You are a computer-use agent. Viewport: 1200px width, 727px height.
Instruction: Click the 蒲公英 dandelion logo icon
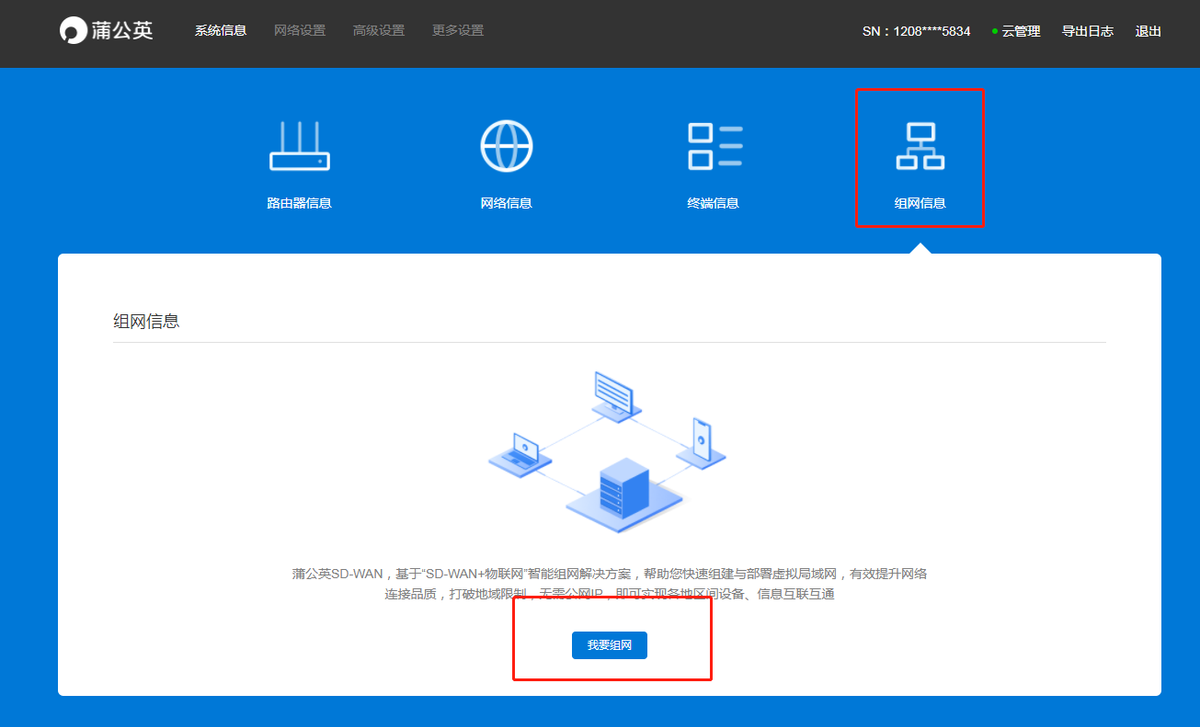click(74, 31)
